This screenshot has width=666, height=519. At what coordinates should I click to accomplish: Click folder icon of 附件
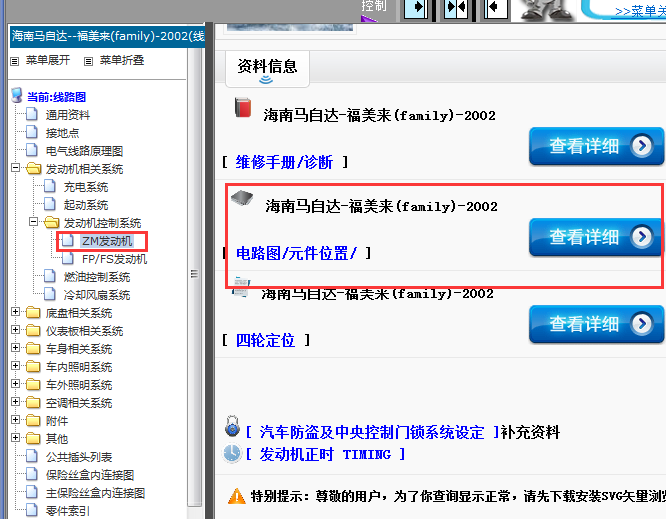point(33,420)
